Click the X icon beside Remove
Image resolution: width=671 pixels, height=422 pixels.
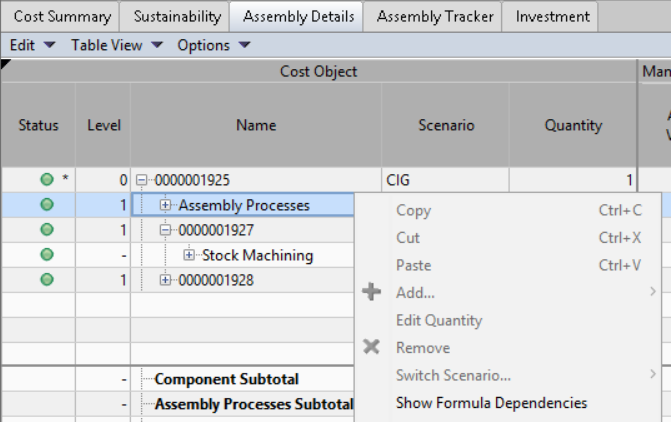[372, 348]
